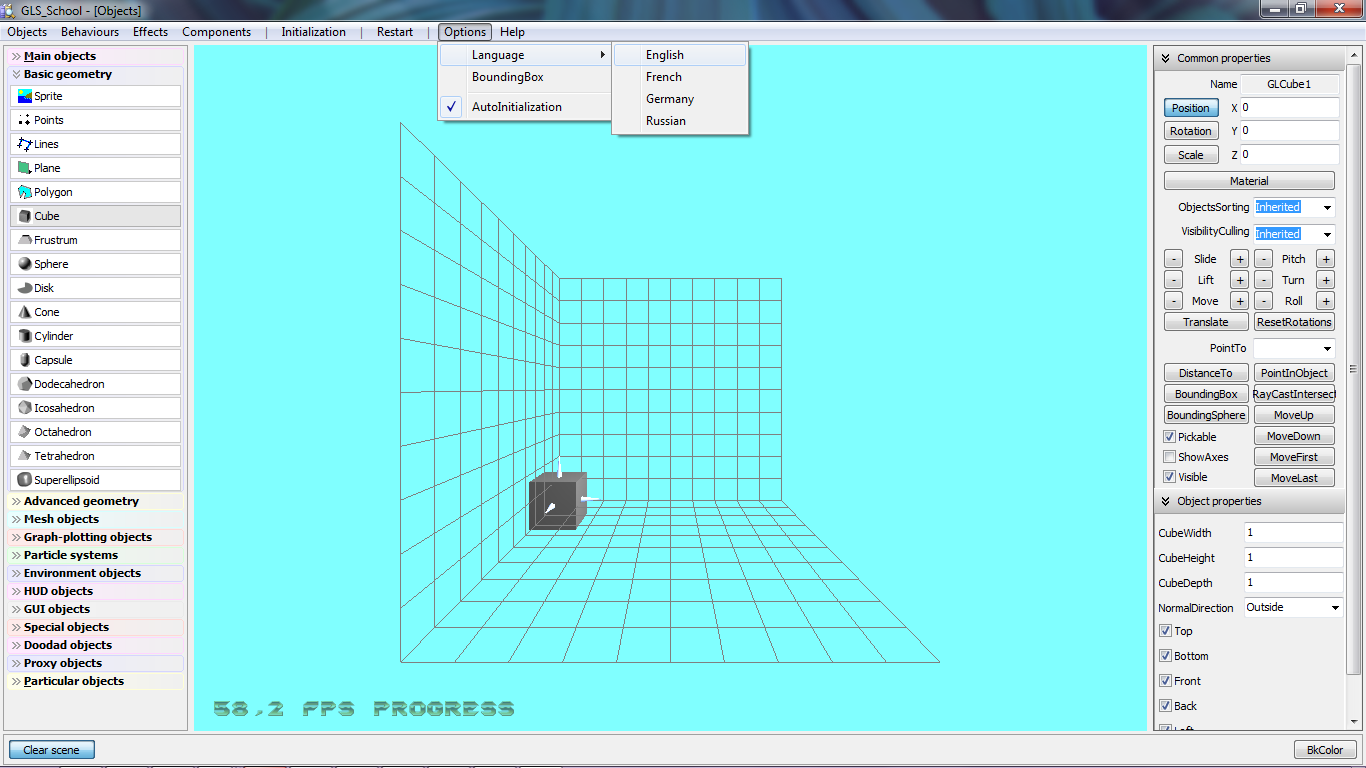Viewport: 1366px width, 768px height.
Task: Choose the Polygon object icon
Action: point(25,192)
